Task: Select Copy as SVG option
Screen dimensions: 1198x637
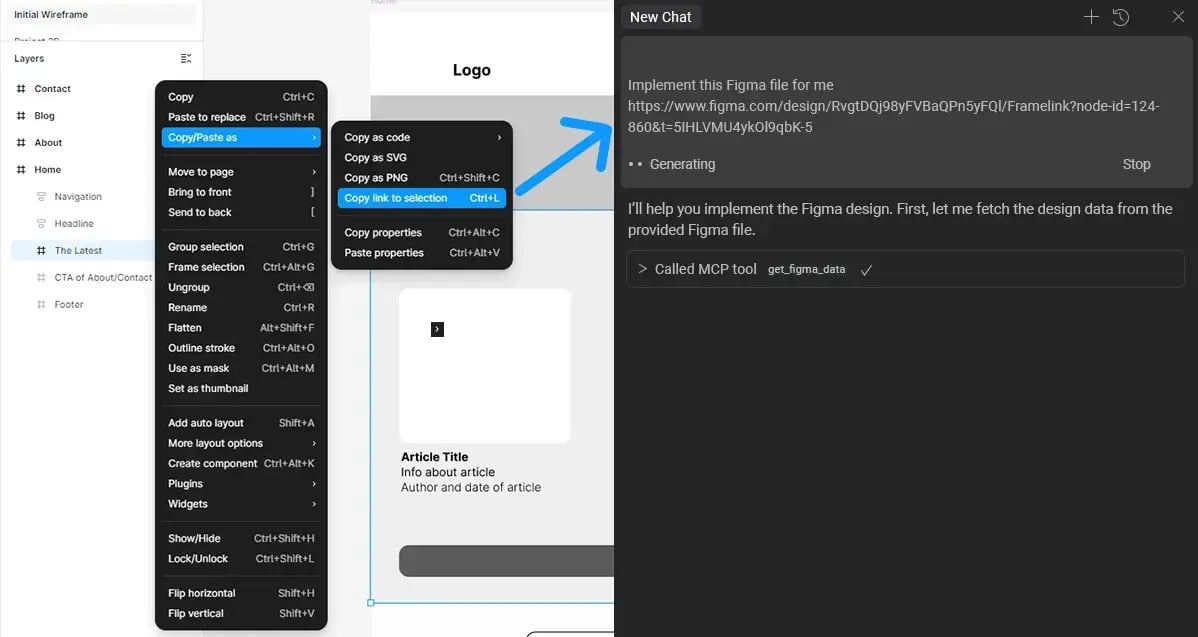Action: point(376,158)
